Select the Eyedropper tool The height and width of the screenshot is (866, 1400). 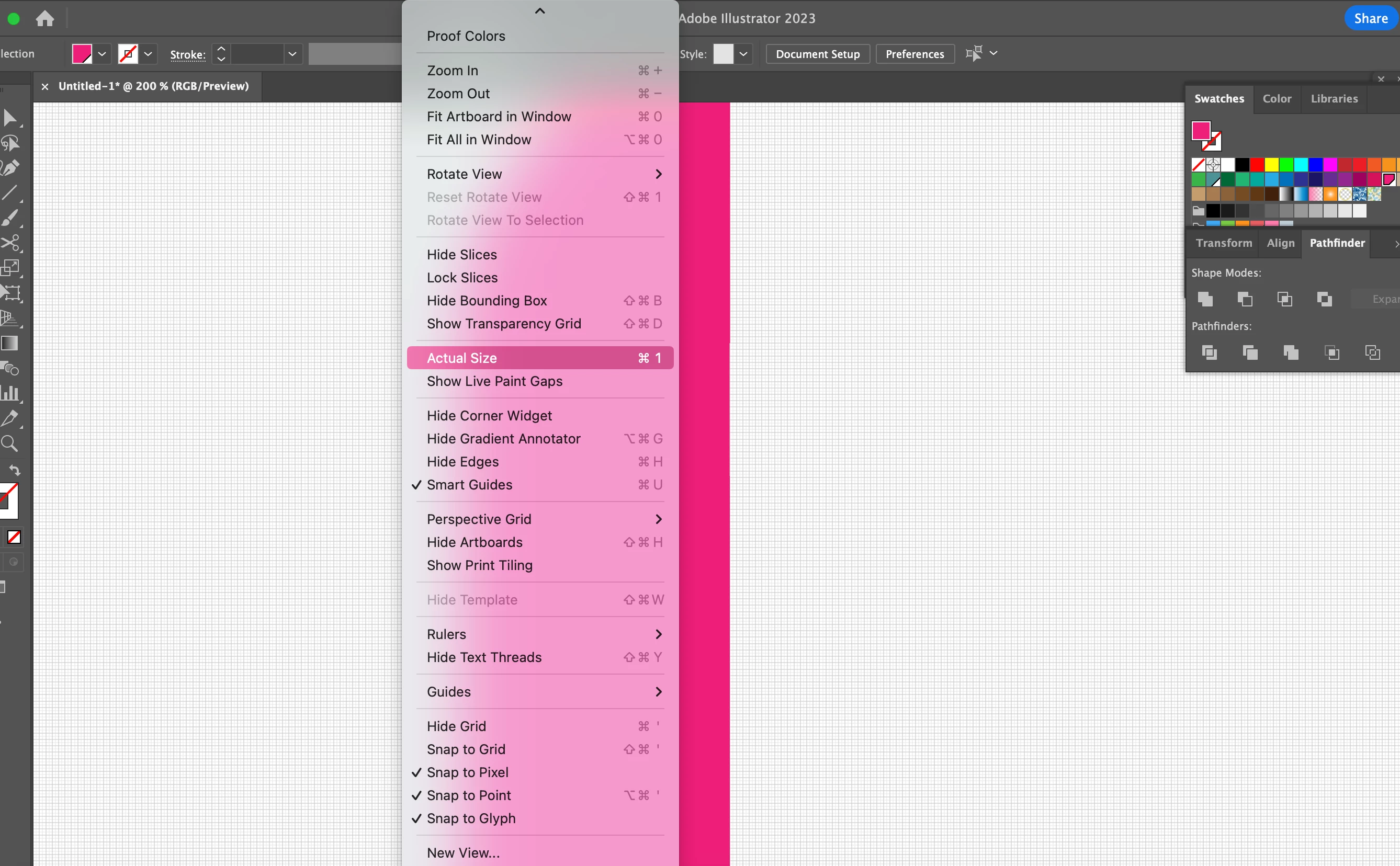point(10,418)
